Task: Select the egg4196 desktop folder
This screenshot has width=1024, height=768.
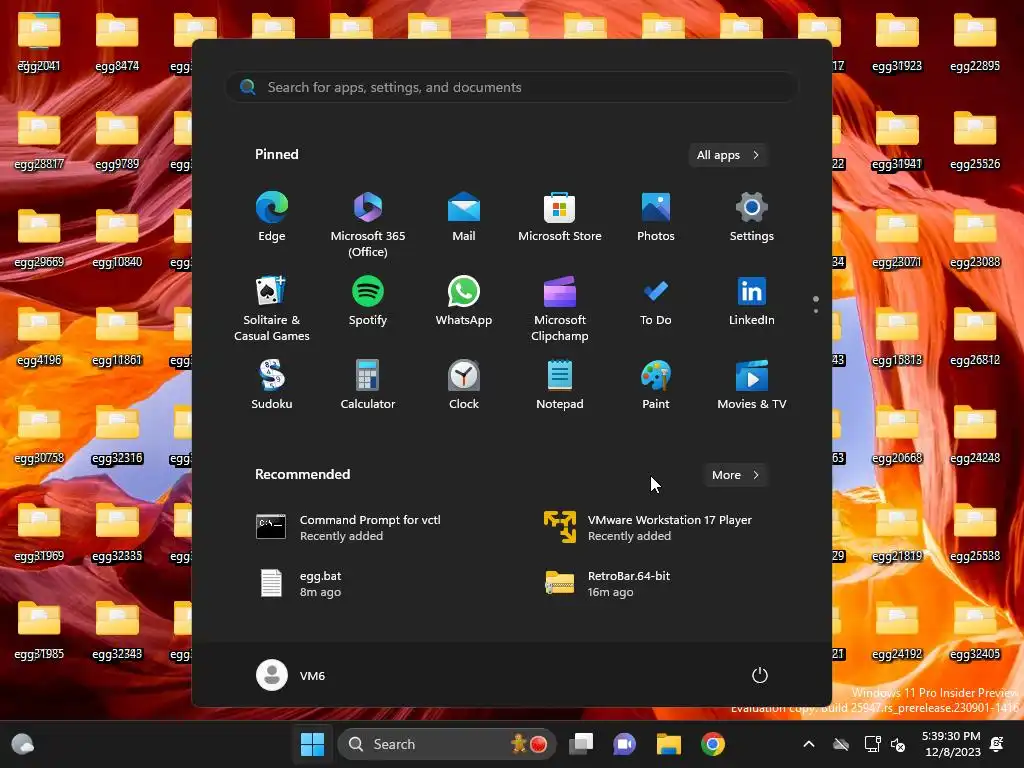Action: coord(39,336)
